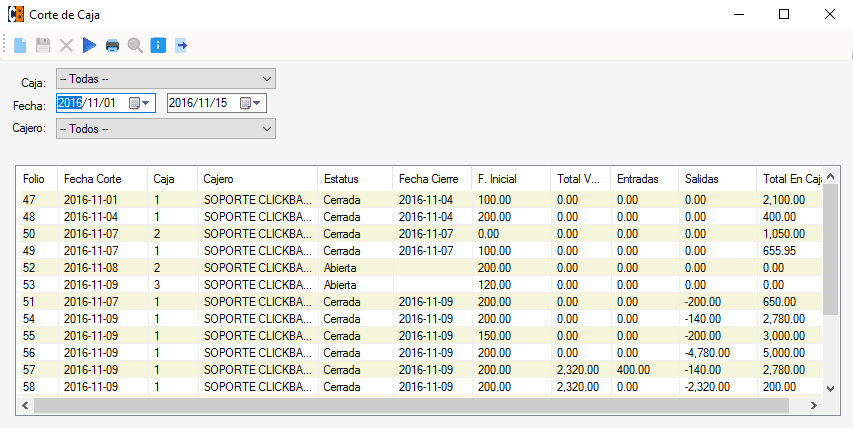
Task: Select folio 50 row
Action: (x=421, y=234)
